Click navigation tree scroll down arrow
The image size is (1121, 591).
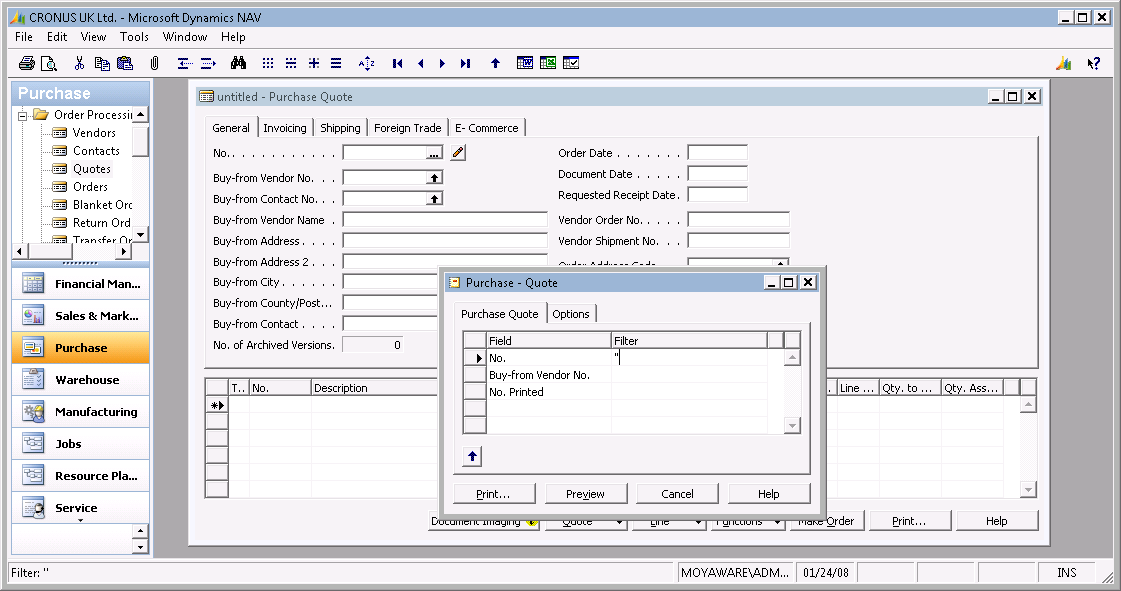pos(140,234)
